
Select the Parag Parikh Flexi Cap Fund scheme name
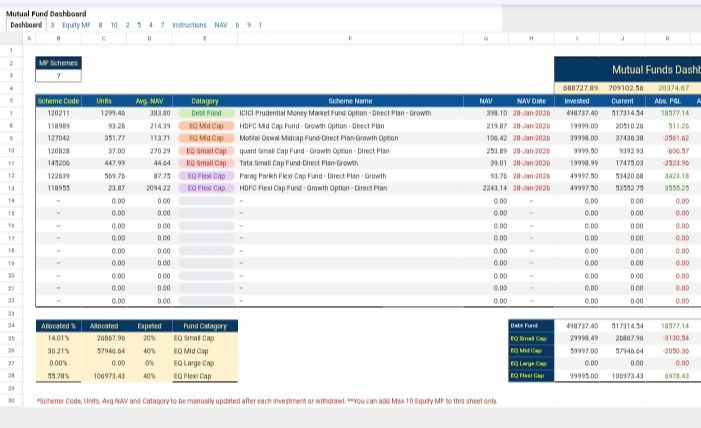[x=312, y=176]
